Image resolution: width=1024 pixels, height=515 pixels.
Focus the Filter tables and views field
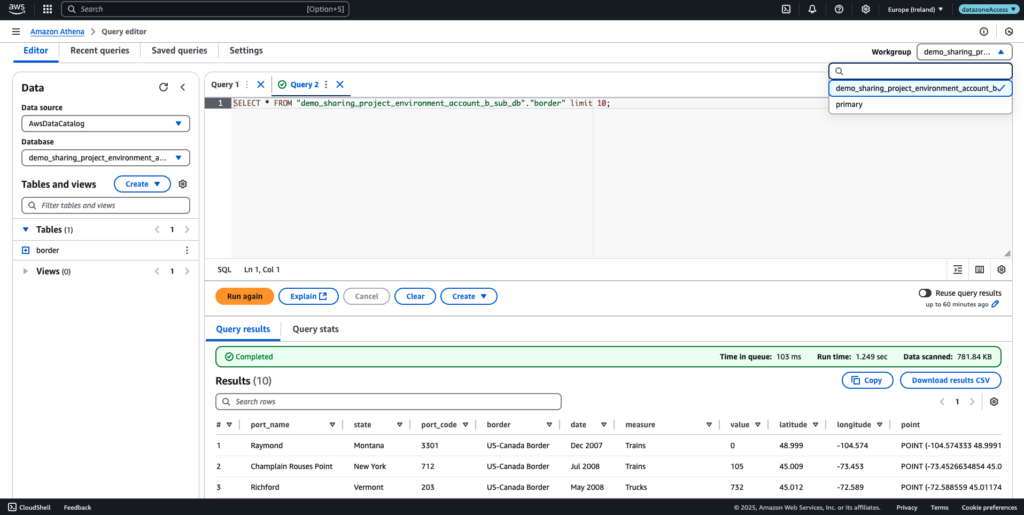pyautogui.click(x=105, y=205)
